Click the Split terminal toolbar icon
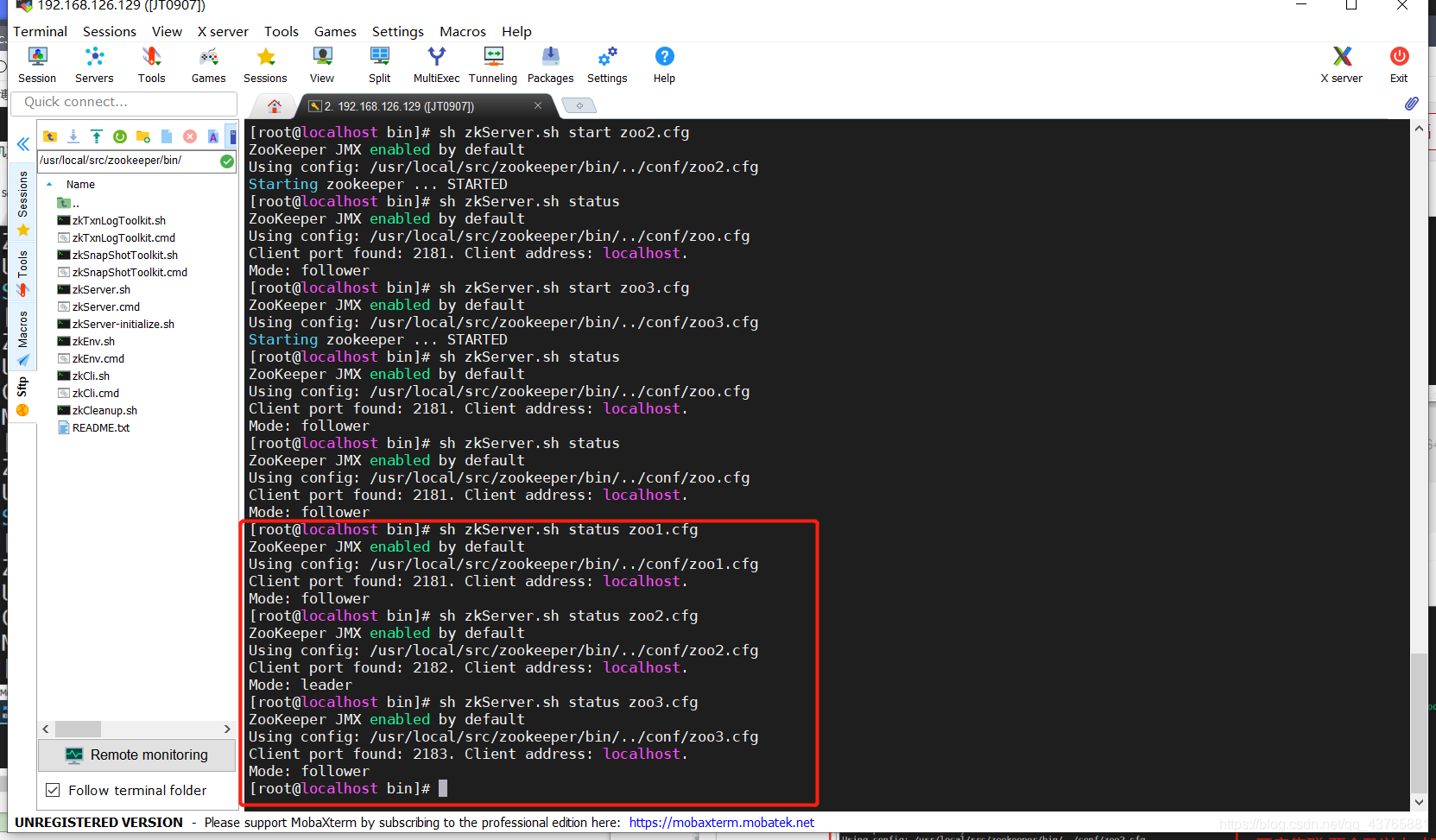 coord(379,65)
